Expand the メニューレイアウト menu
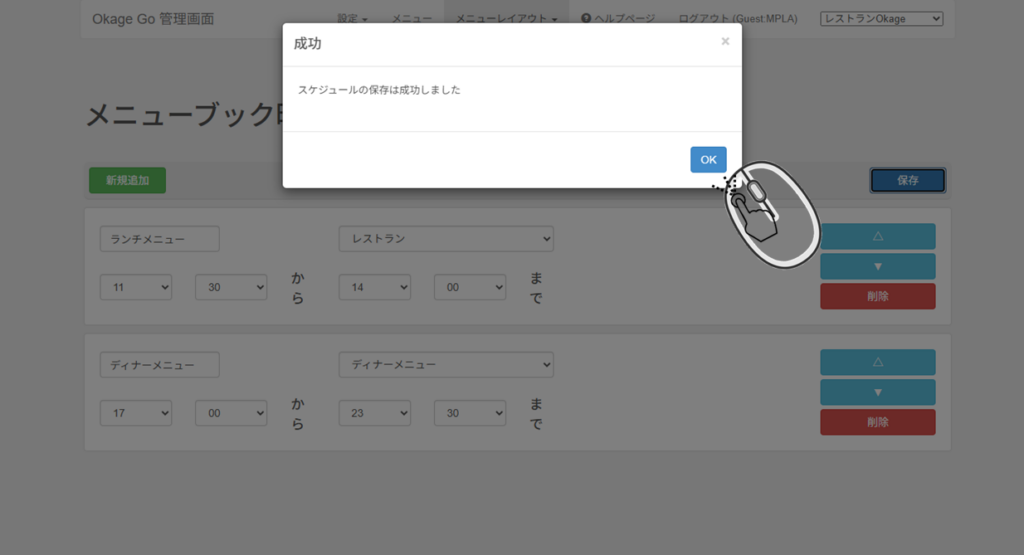 [506, 19]
